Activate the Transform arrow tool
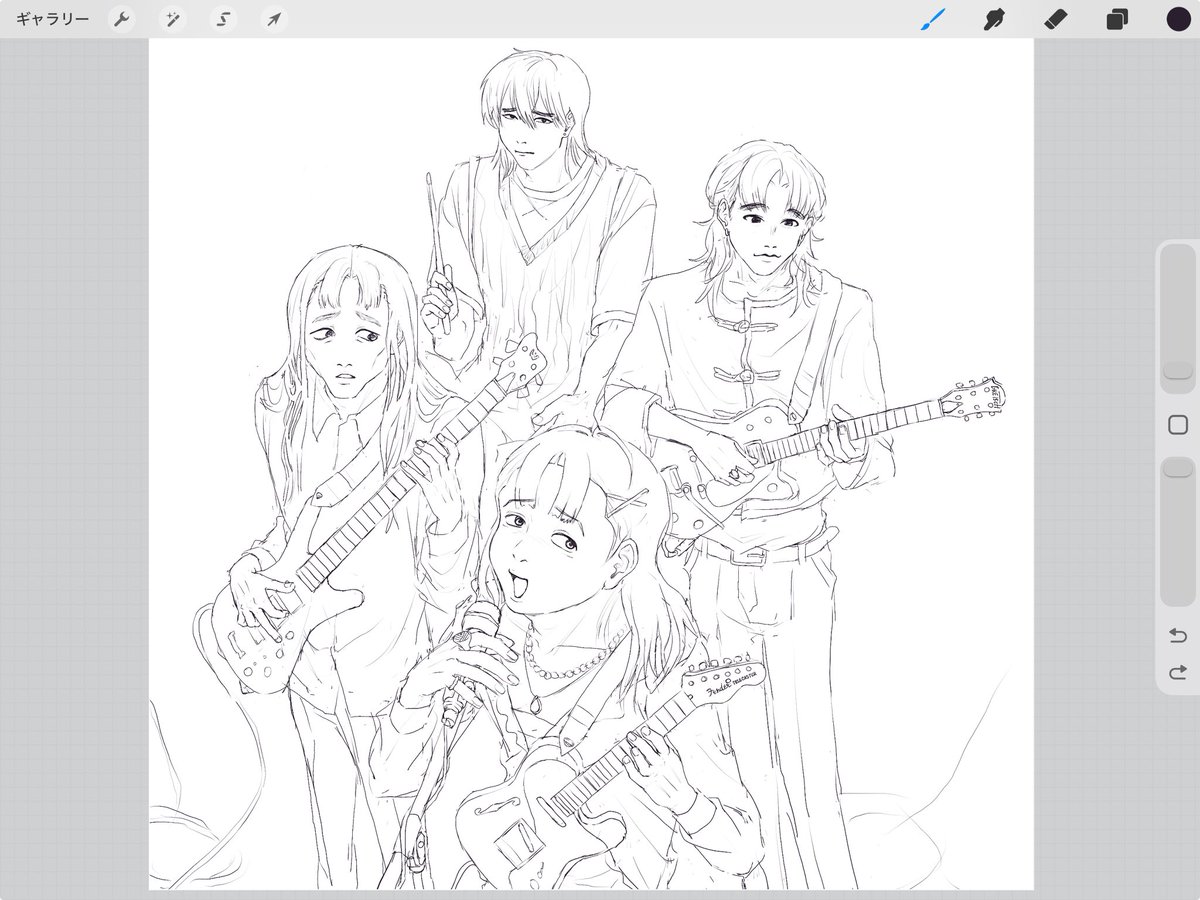The height and width of the screenshot is (900, 1200). 273,19
